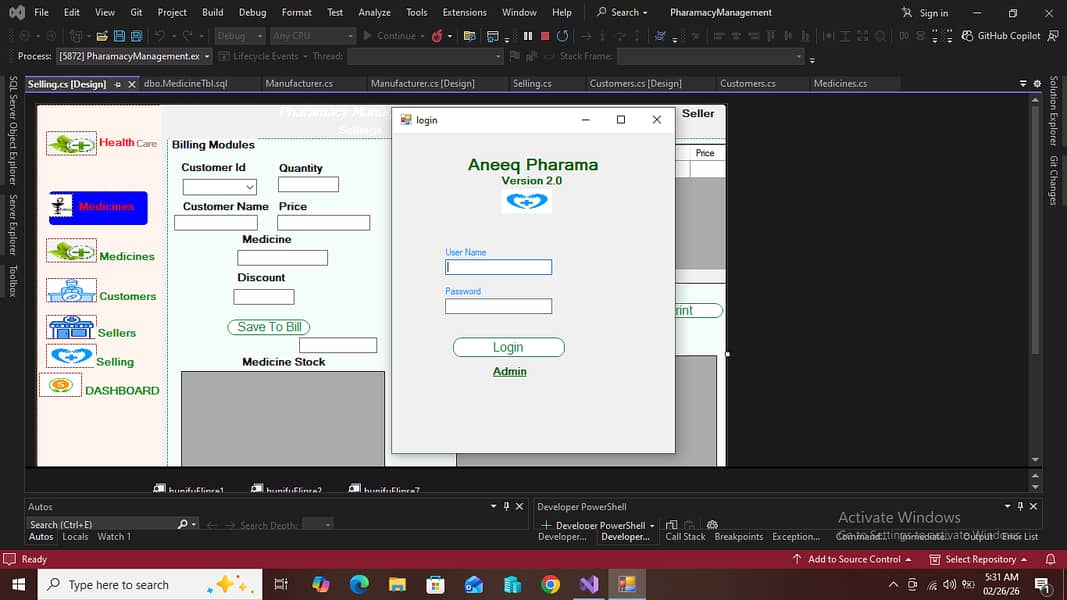Click the Password input field
The height and width of the screenshot is (600, 1067).
(497, 306)
